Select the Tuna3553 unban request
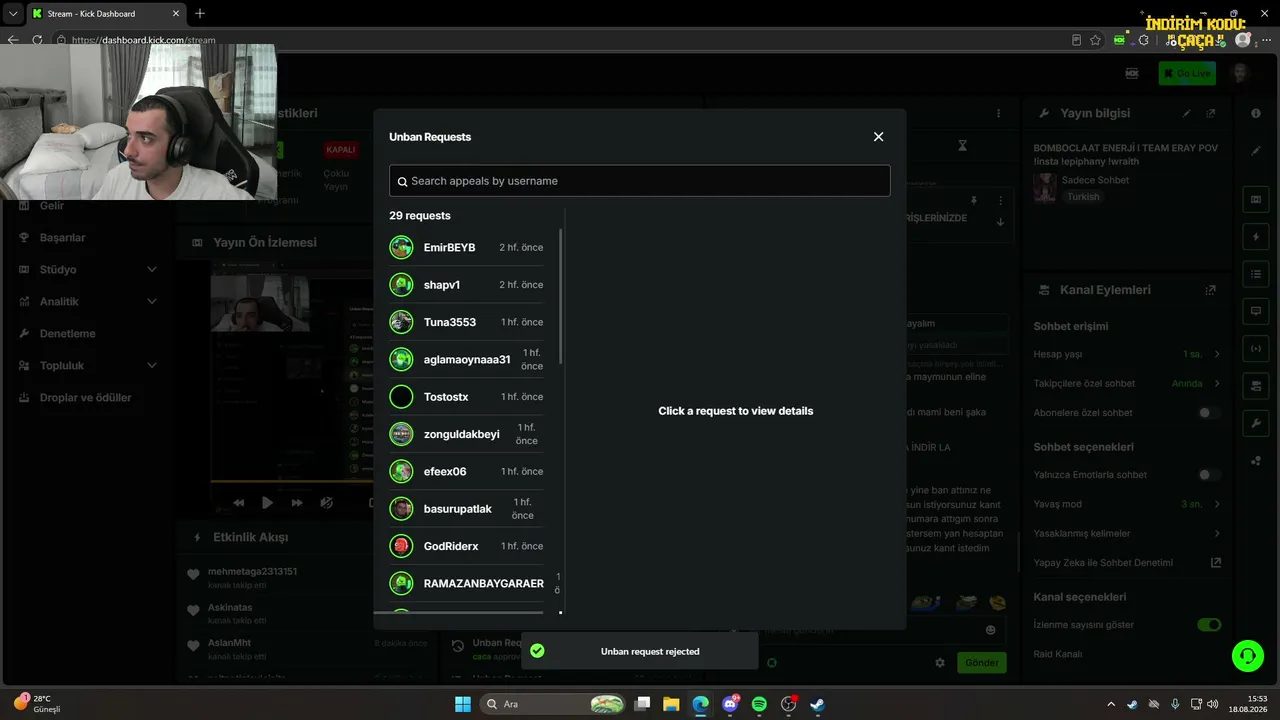This screenshot has width=1280, height=720. pyautogui.click(x=467, y=322)
